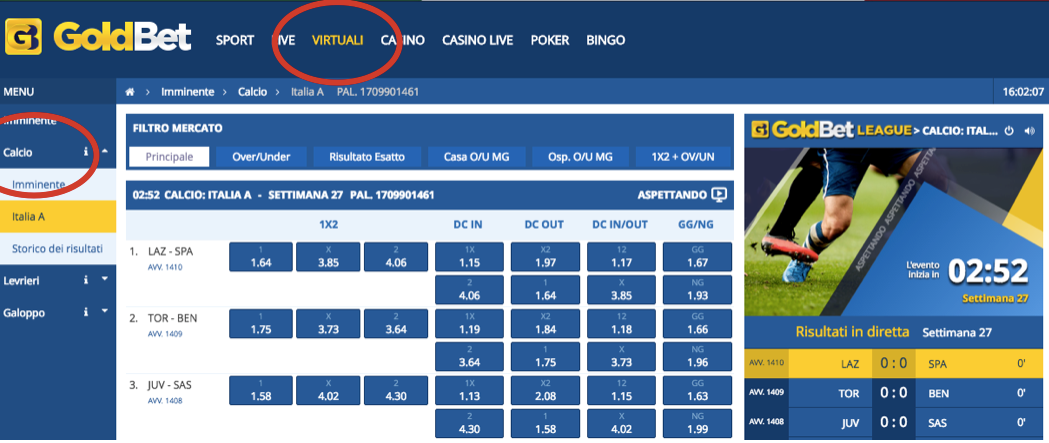Select LAZ - SPA DC IN 1X at 1.15
Viewport: 1049px width, 443px height.
[x=470, y=257]
